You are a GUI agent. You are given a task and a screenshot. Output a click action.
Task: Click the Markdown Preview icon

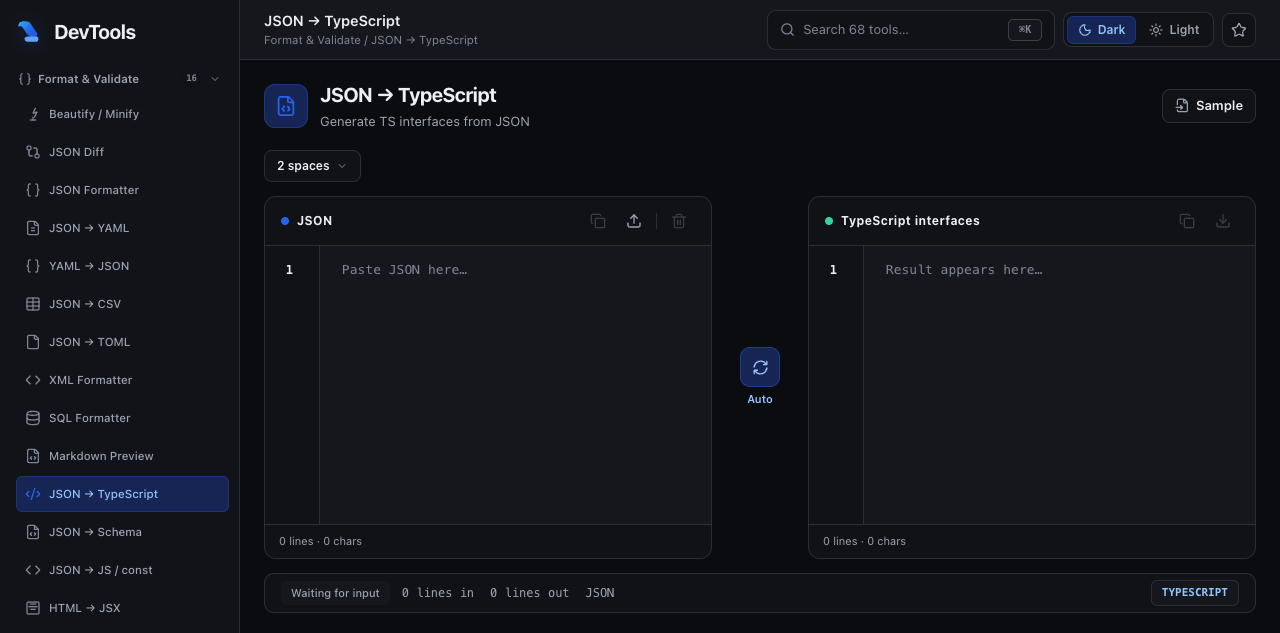(32, 456)
